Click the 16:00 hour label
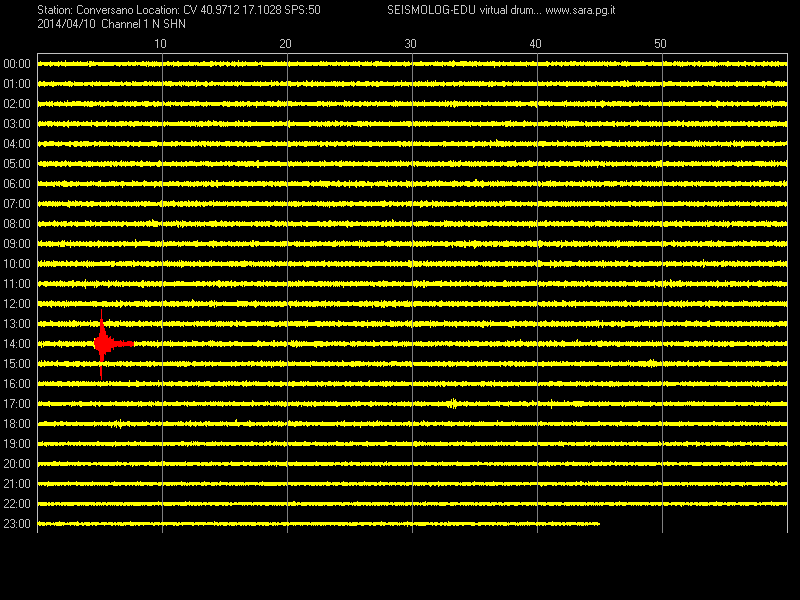The height and width of the screenshot is (600, 800). [x=17, y=384]
